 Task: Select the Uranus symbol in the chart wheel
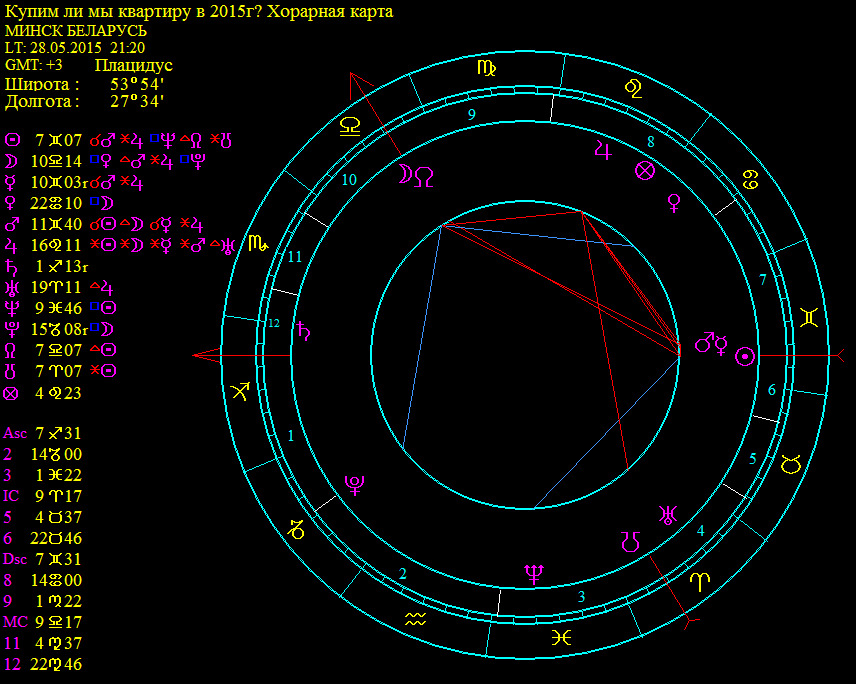[x=666, y=515]
